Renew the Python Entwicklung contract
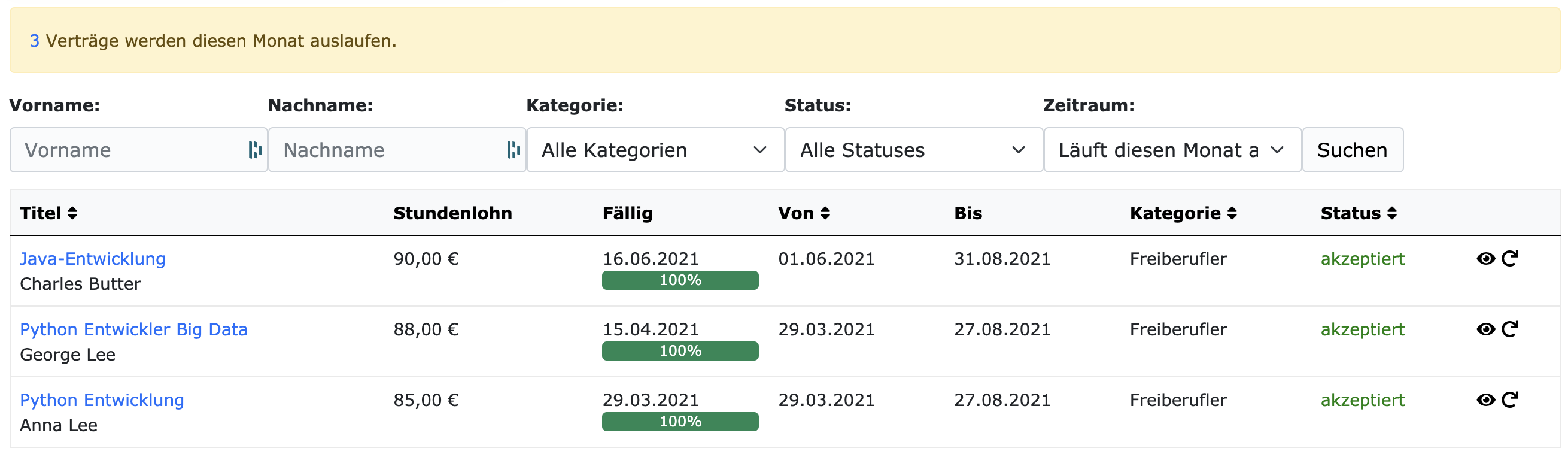 pos(1509,400)
